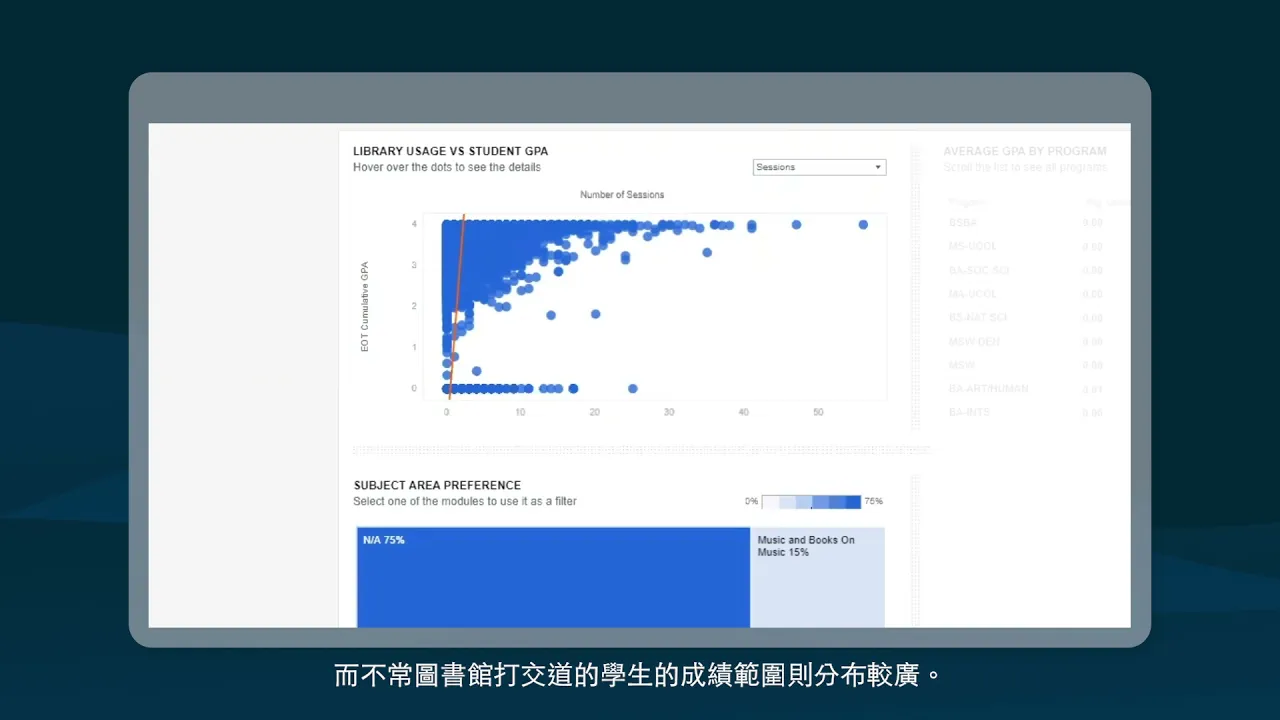Click the Hover over the dots hint text

point(447,167)
